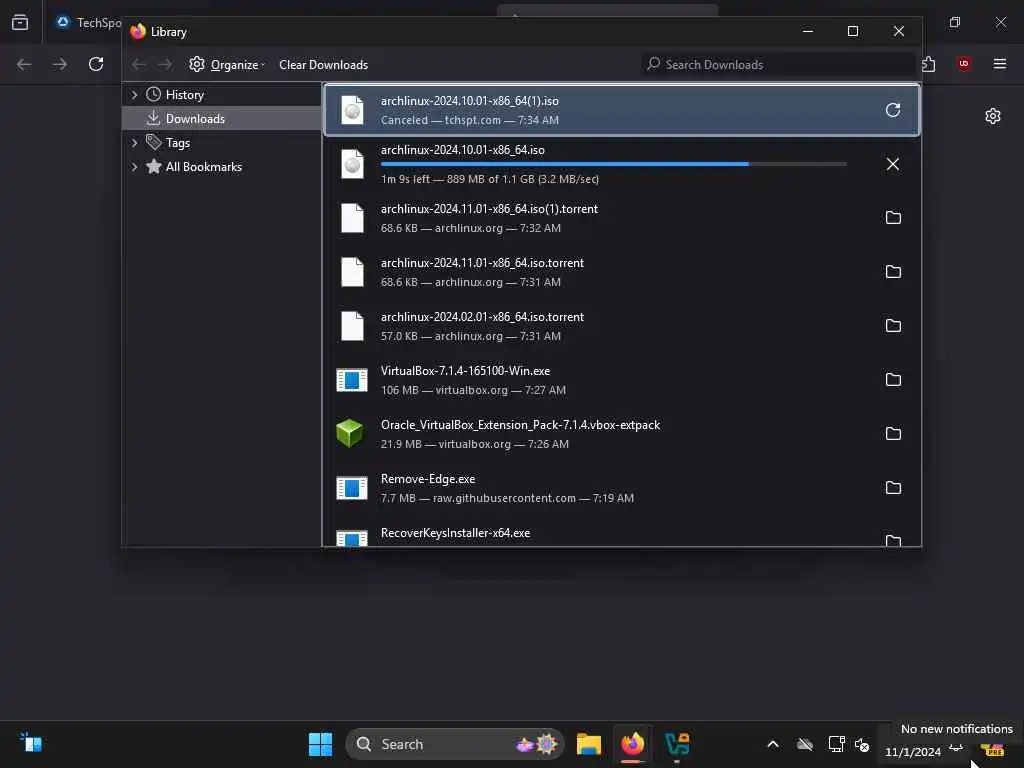Click the muted volume tray icon
The image size is (1024, 768).
[862, 744]
